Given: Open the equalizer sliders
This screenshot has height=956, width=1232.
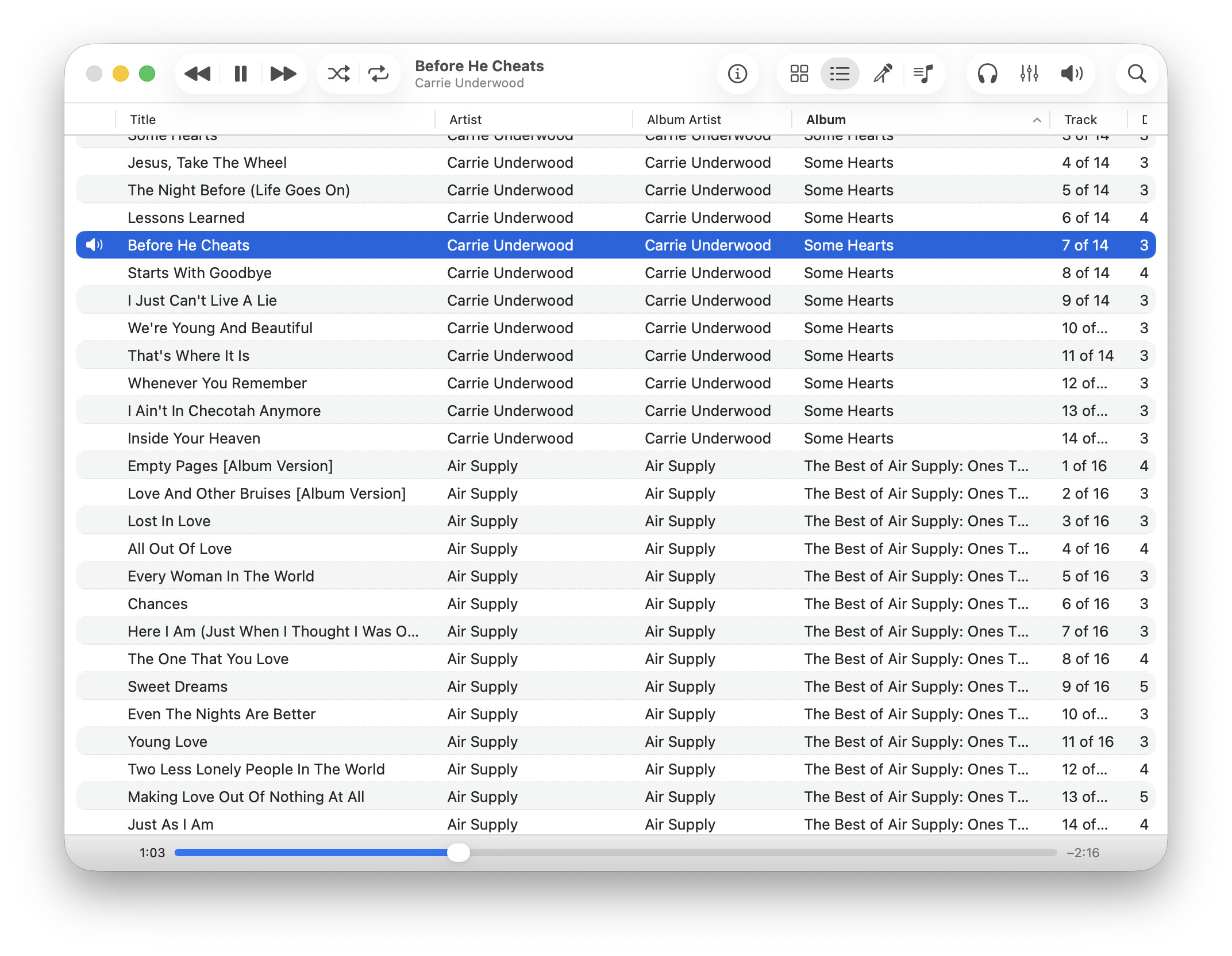Looking at the screenshot, I should (x=1029, y=74).
